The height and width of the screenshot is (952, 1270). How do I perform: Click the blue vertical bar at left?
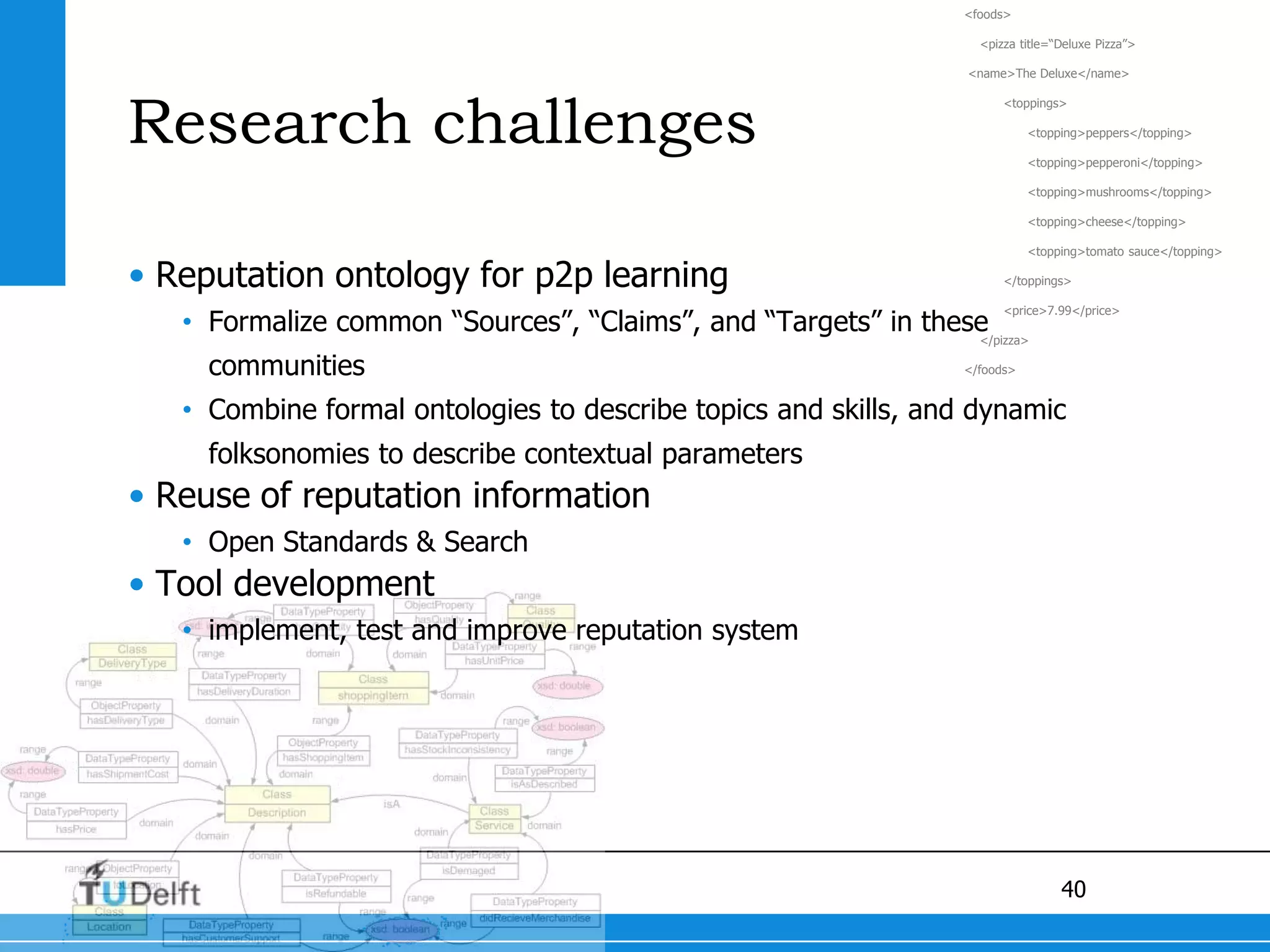32,143
